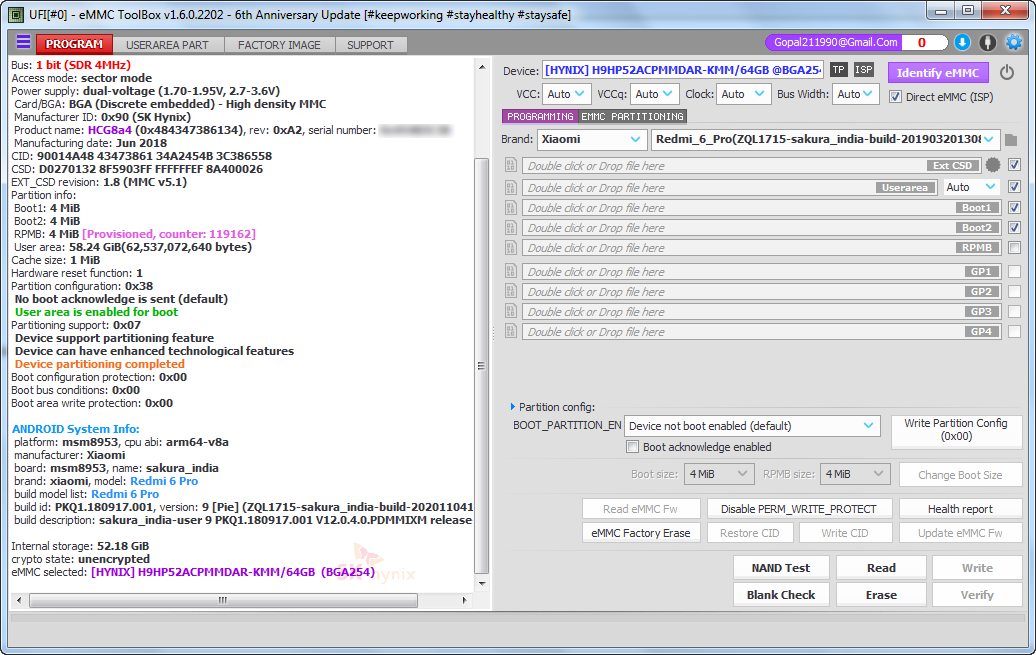This screenshot has width=1036, height=655.
Task: Switch to the USERAREA PART tab
Action: (x=167, y=45)
